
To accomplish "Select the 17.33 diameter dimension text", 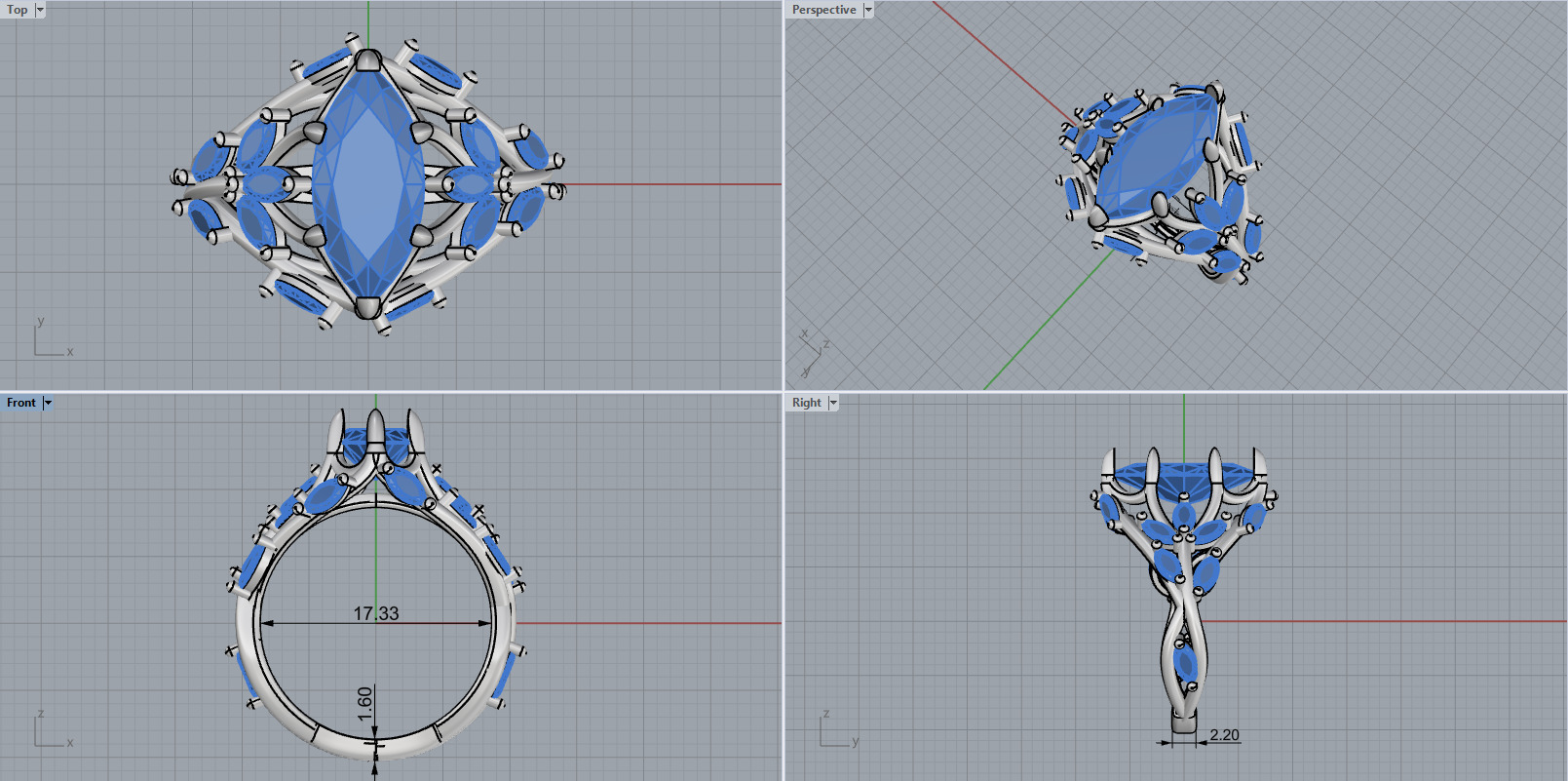I will (376, 613).
